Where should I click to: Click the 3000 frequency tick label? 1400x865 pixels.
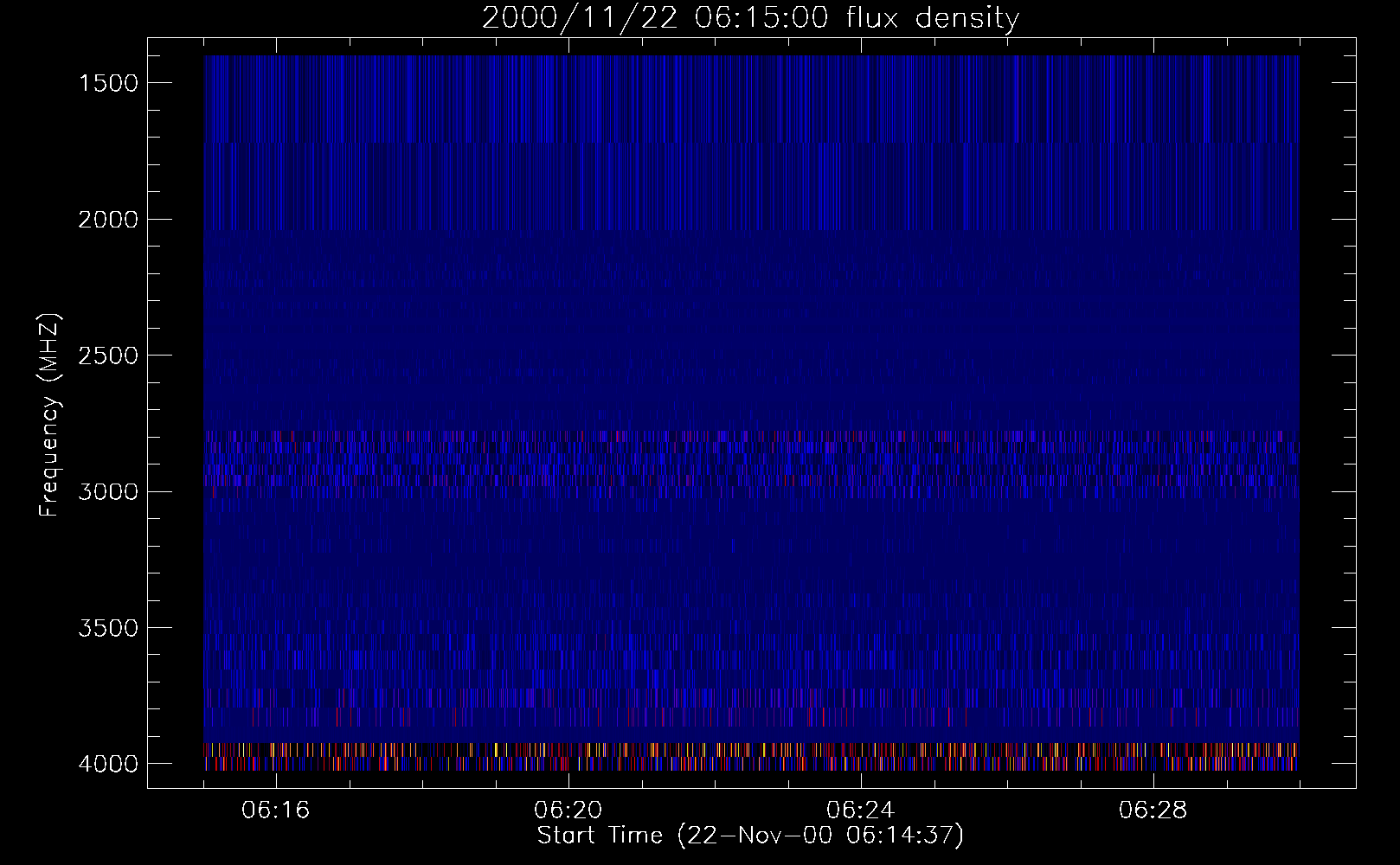108,492
